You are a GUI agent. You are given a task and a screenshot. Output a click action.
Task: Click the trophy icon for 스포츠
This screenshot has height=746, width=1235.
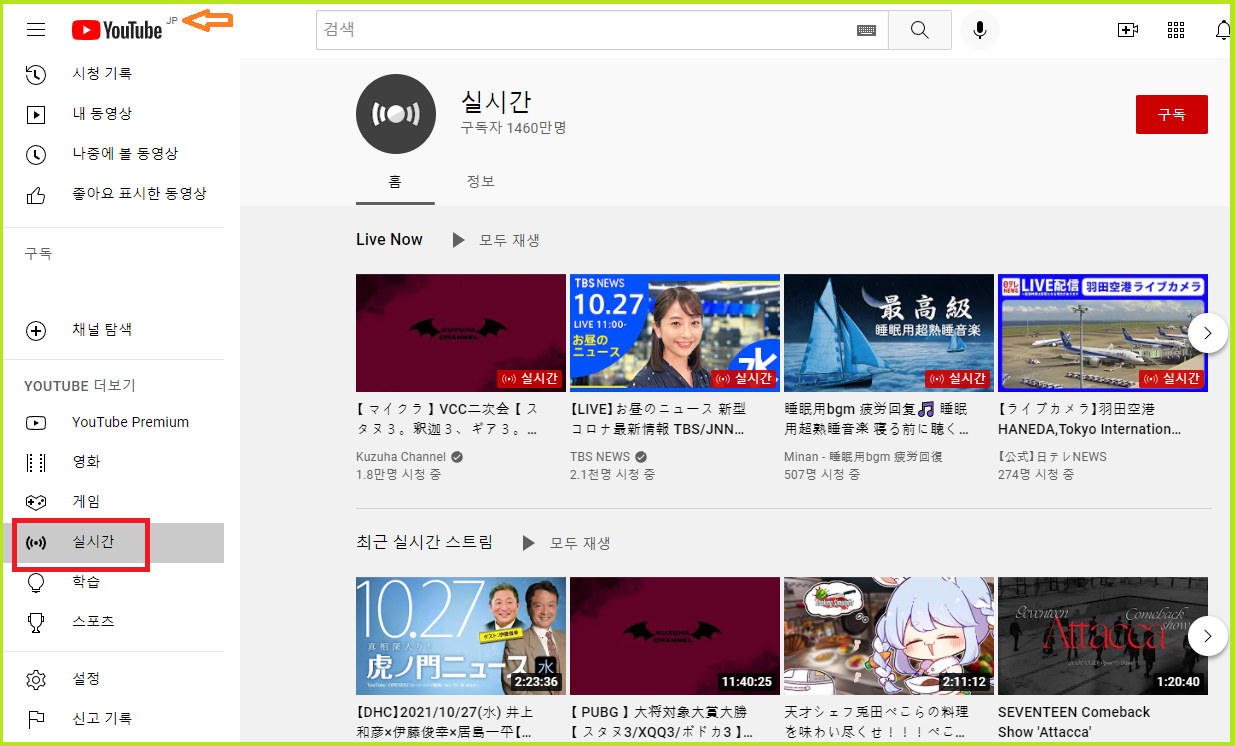point(36,622)
